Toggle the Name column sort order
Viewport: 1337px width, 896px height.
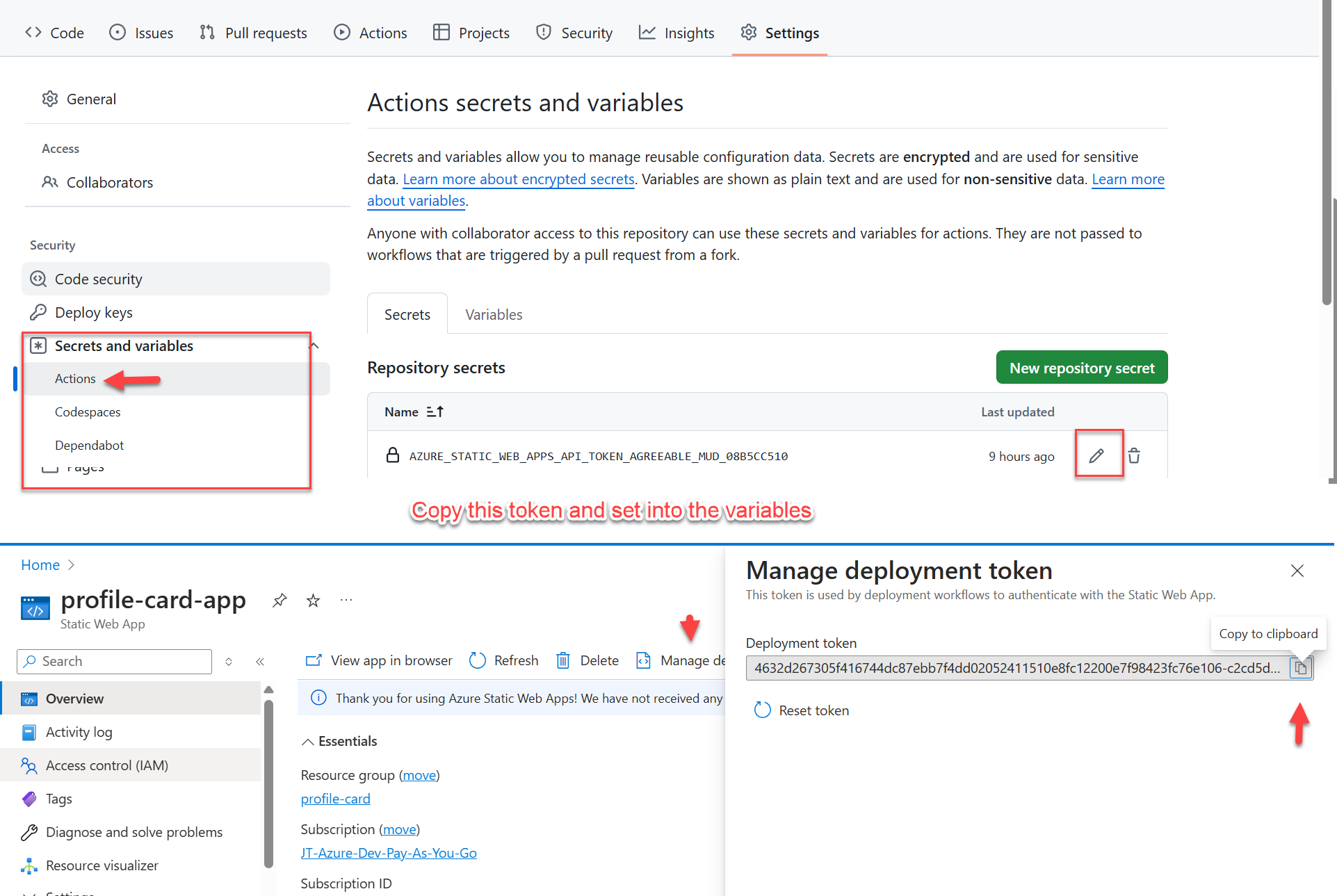(435, 412)
